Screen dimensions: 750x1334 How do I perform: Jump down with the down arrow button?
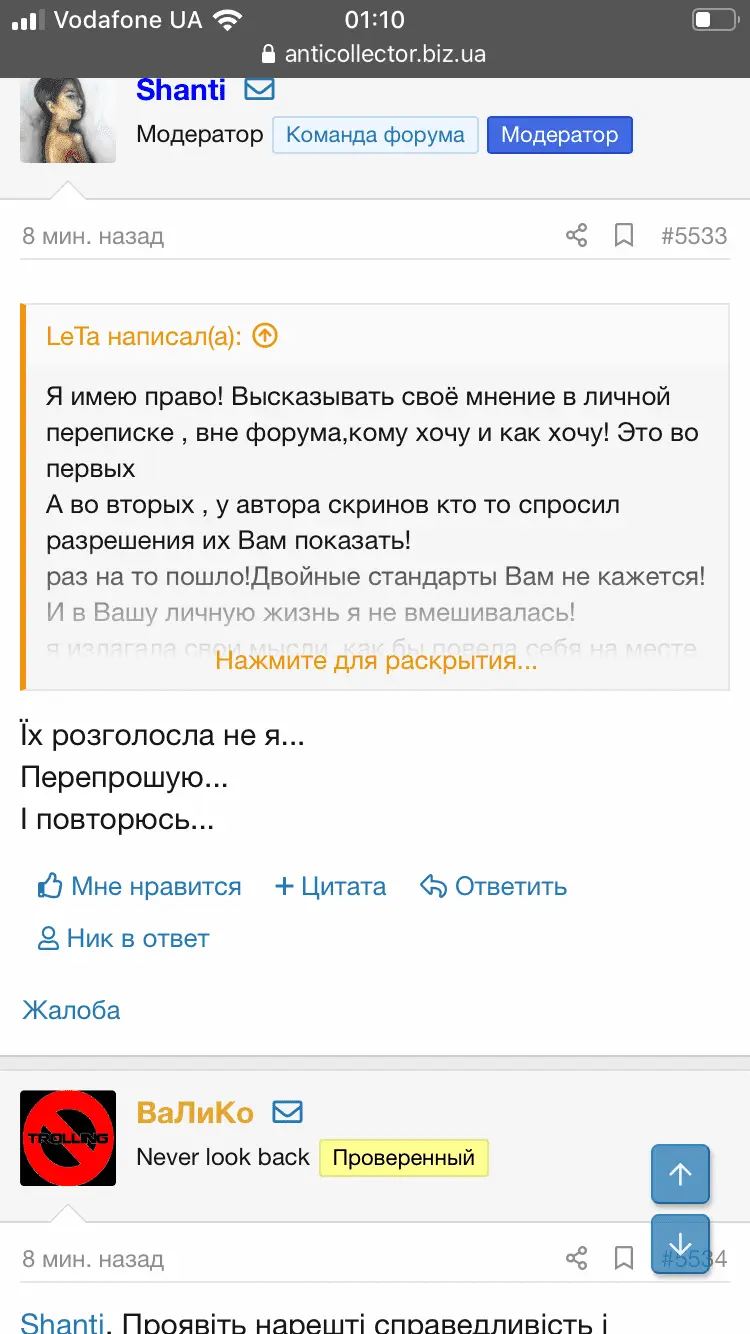680,1244
